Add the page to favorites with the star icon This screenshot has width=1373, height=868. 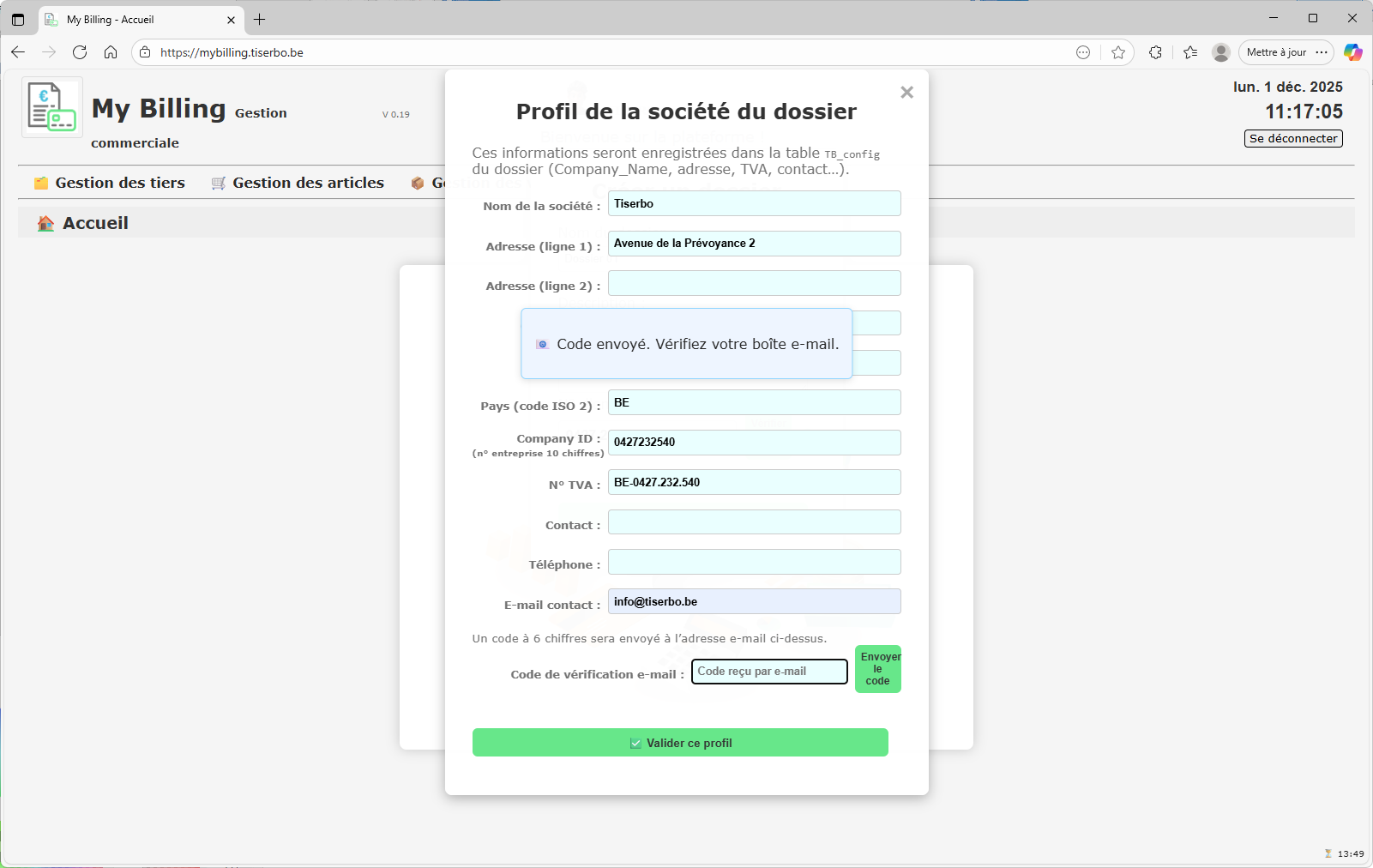(x=1118, y=52)
